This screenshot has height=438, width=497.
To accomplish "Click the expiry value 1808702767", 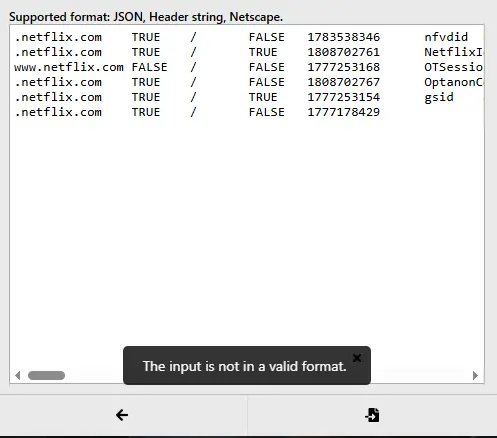I will 343,82.
